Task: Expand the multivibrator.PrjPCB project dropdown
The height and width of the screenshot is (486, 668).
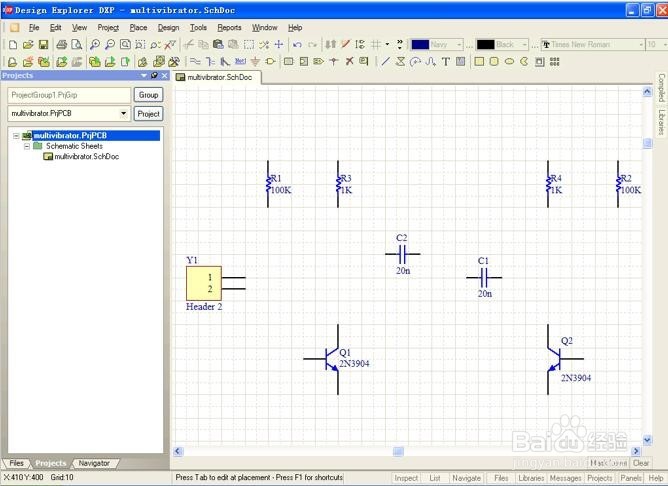Action: pyautogui.click(x=124, y=114)
